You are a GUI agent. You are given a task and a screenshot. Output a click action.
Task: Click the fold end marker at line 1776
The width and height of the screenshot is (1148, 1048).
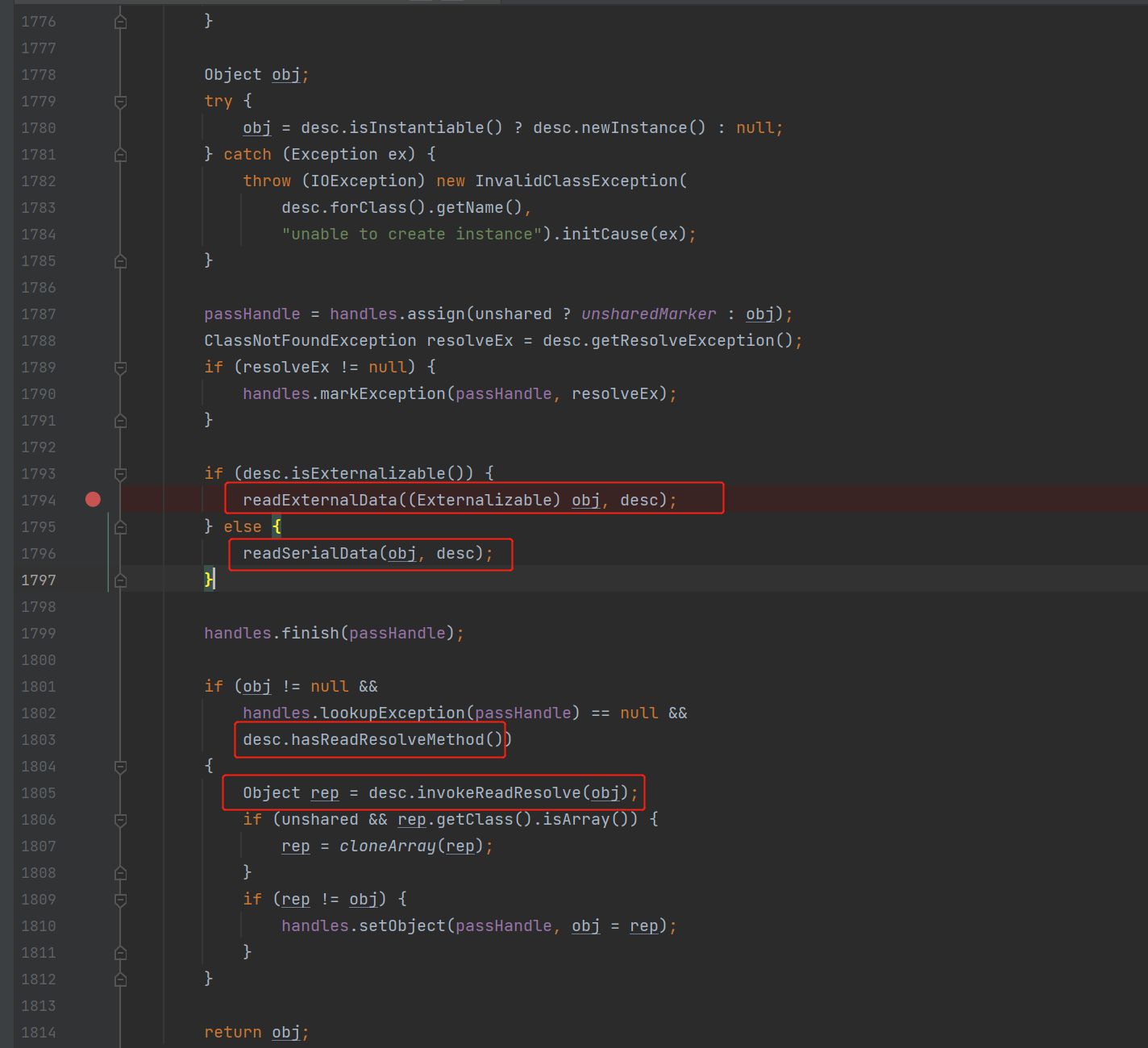[120, 22]
